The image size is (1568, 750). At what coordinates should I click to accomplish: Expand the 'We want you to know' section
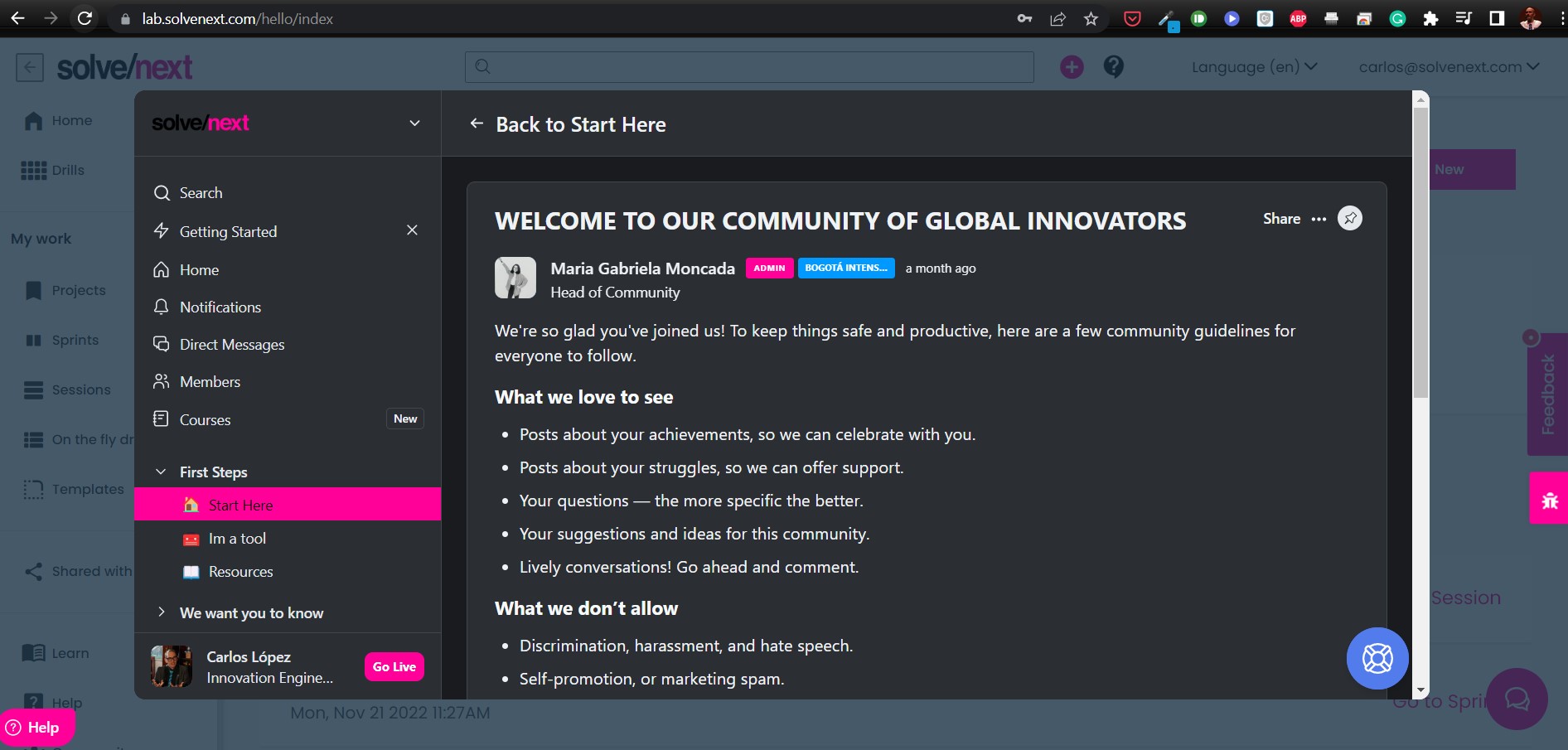pyautogui.click(x=161, y=612)
